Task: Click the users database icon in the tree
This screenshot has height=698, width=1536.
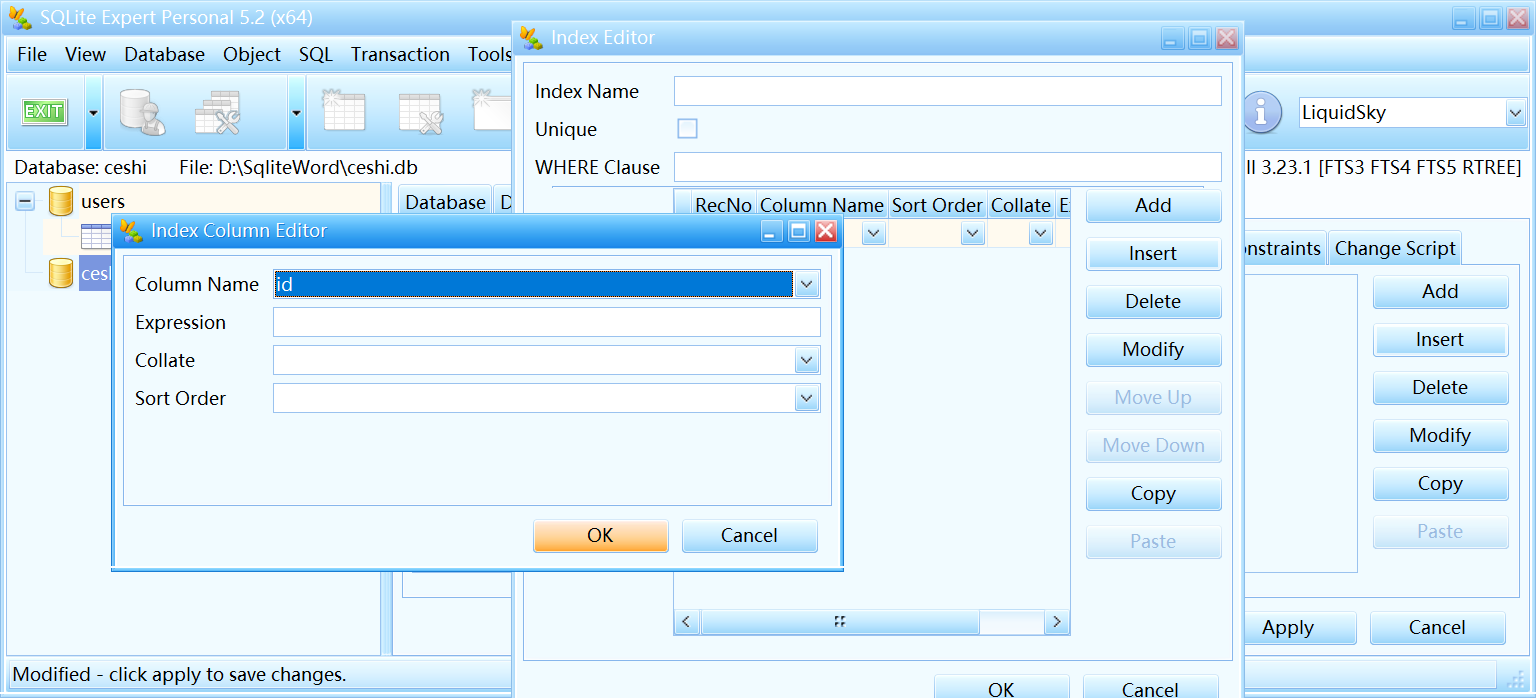Action: click(x=60, y=201)
